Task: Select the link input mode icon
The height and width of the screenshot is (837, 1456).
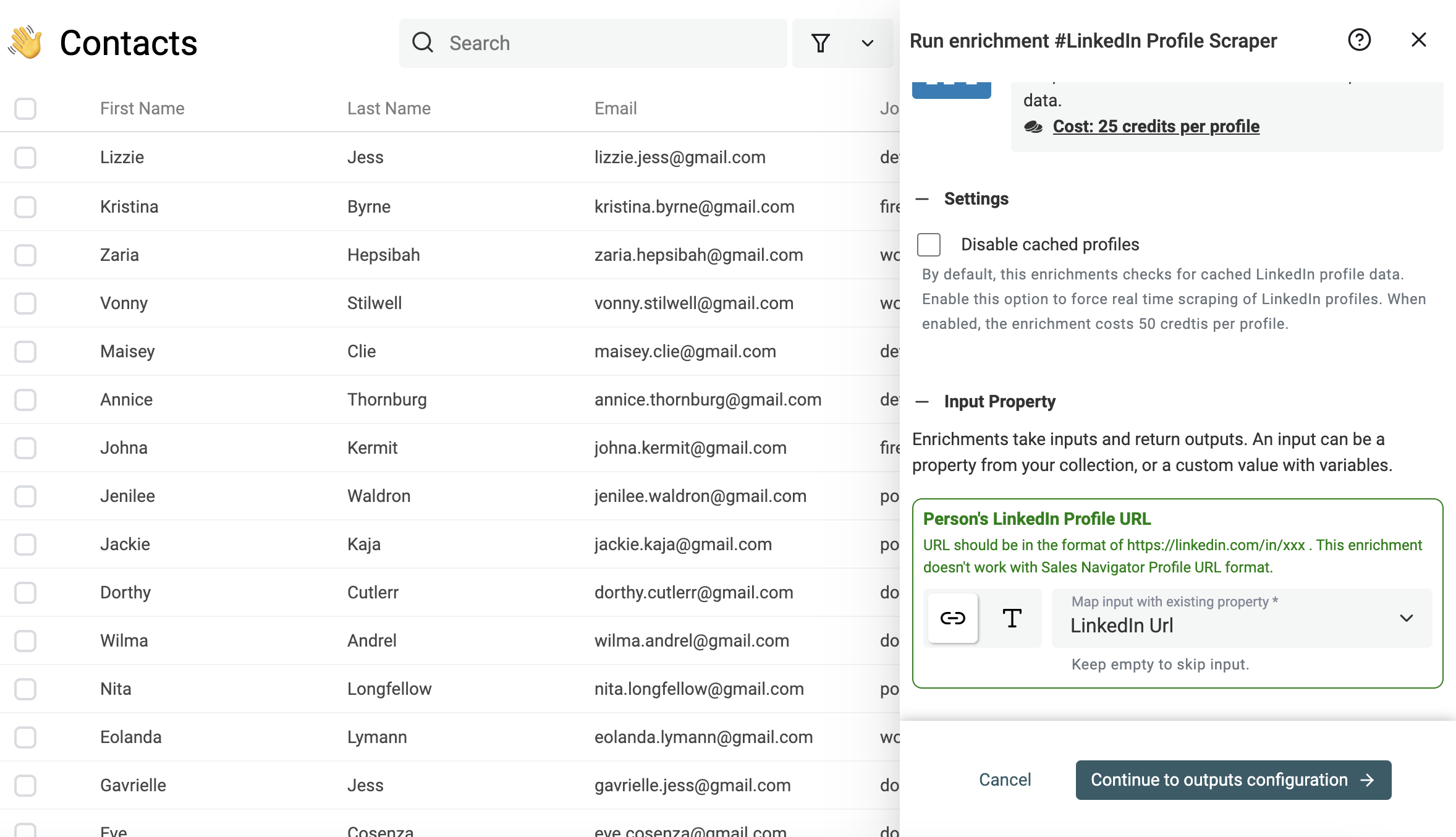Action: click(951, 618)
